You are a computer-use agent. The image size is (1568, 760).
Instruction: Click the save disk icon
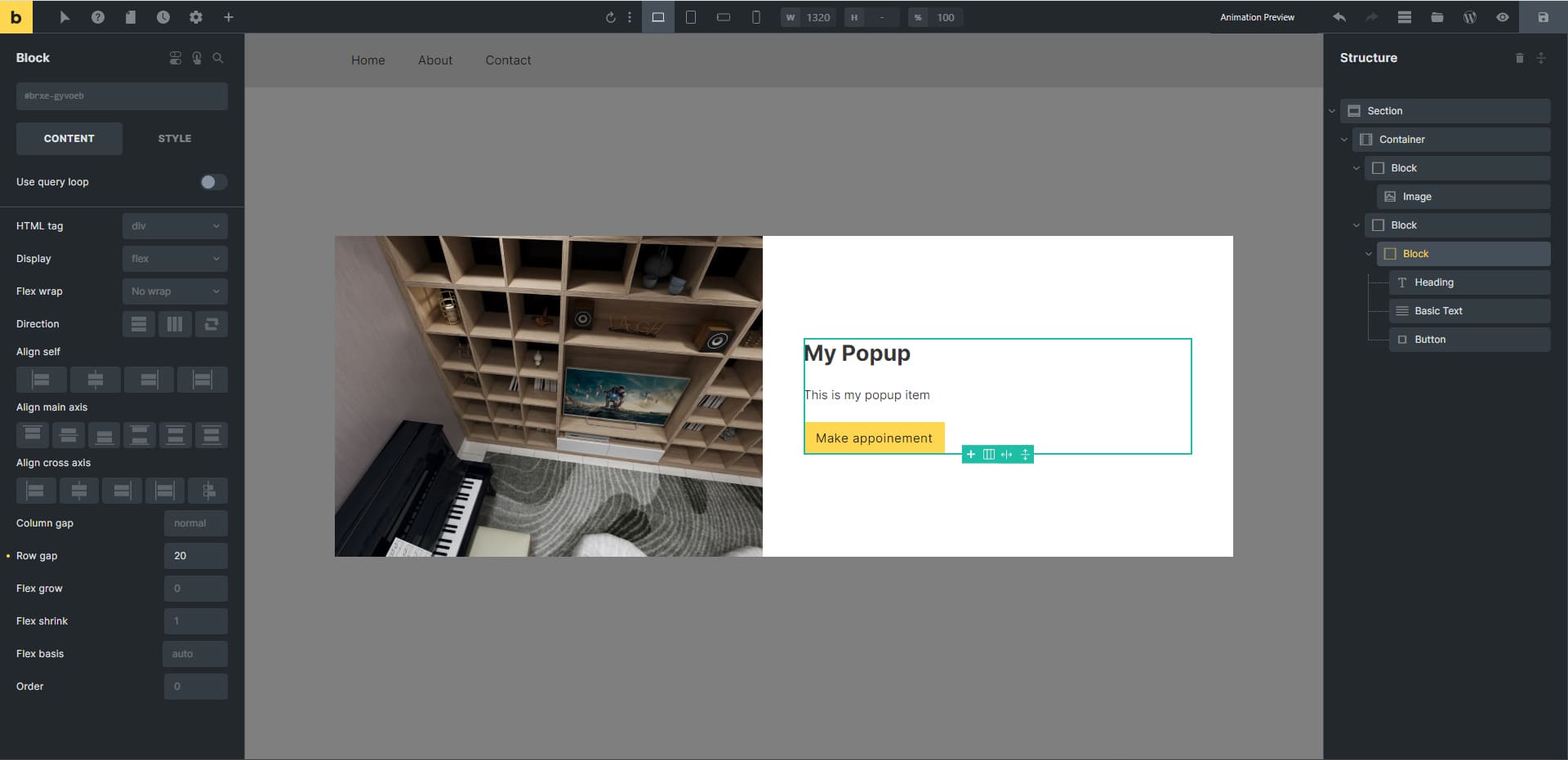pyautogui.click(x=1543, y=17)
